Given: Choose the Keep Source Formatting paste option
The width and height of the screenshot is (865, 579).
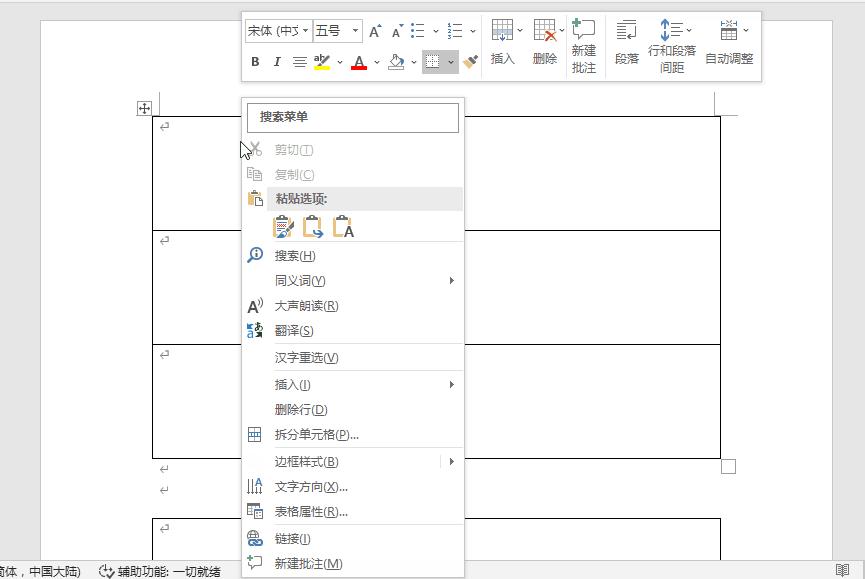Looking at the screenshot, I should tap(285, 227).
